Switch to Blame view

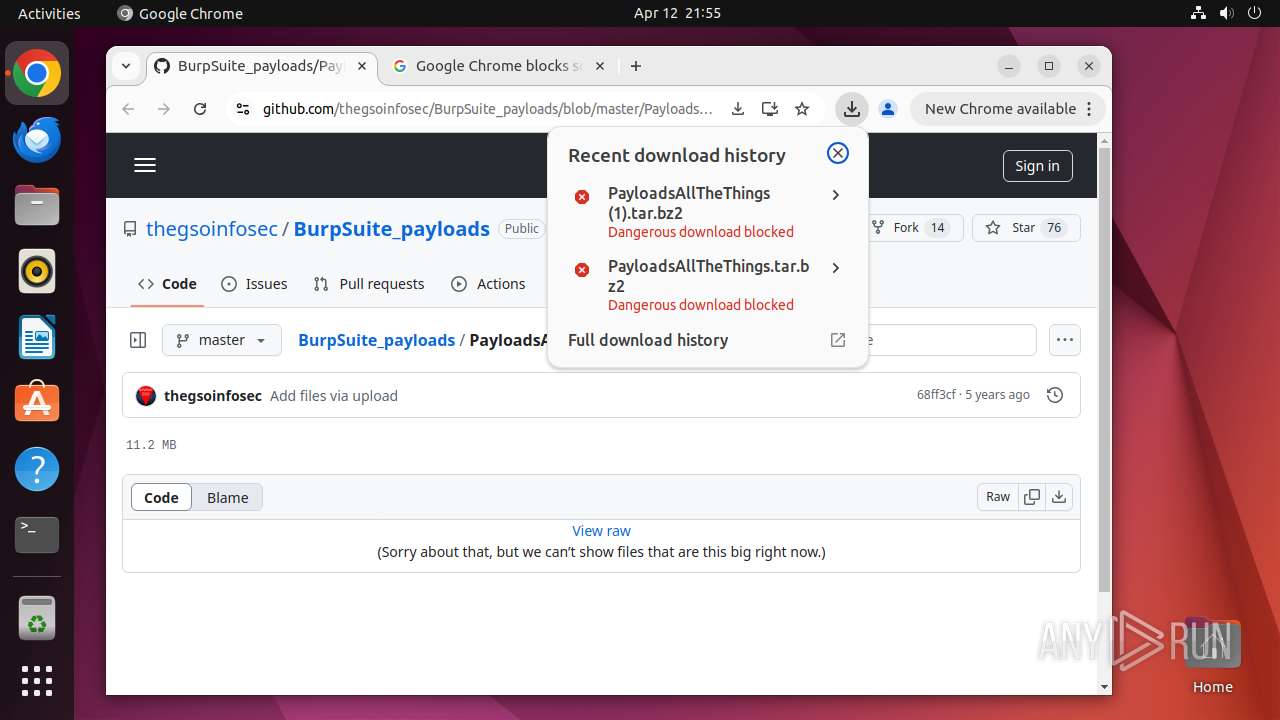227,497
